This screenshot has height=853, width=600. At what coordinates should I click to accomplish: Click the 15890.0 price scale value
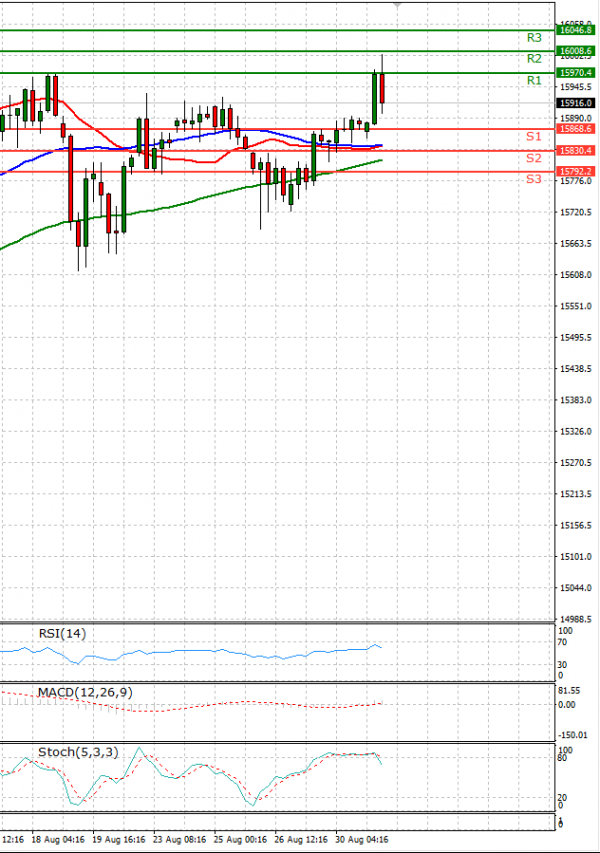[x=576, y=118]
